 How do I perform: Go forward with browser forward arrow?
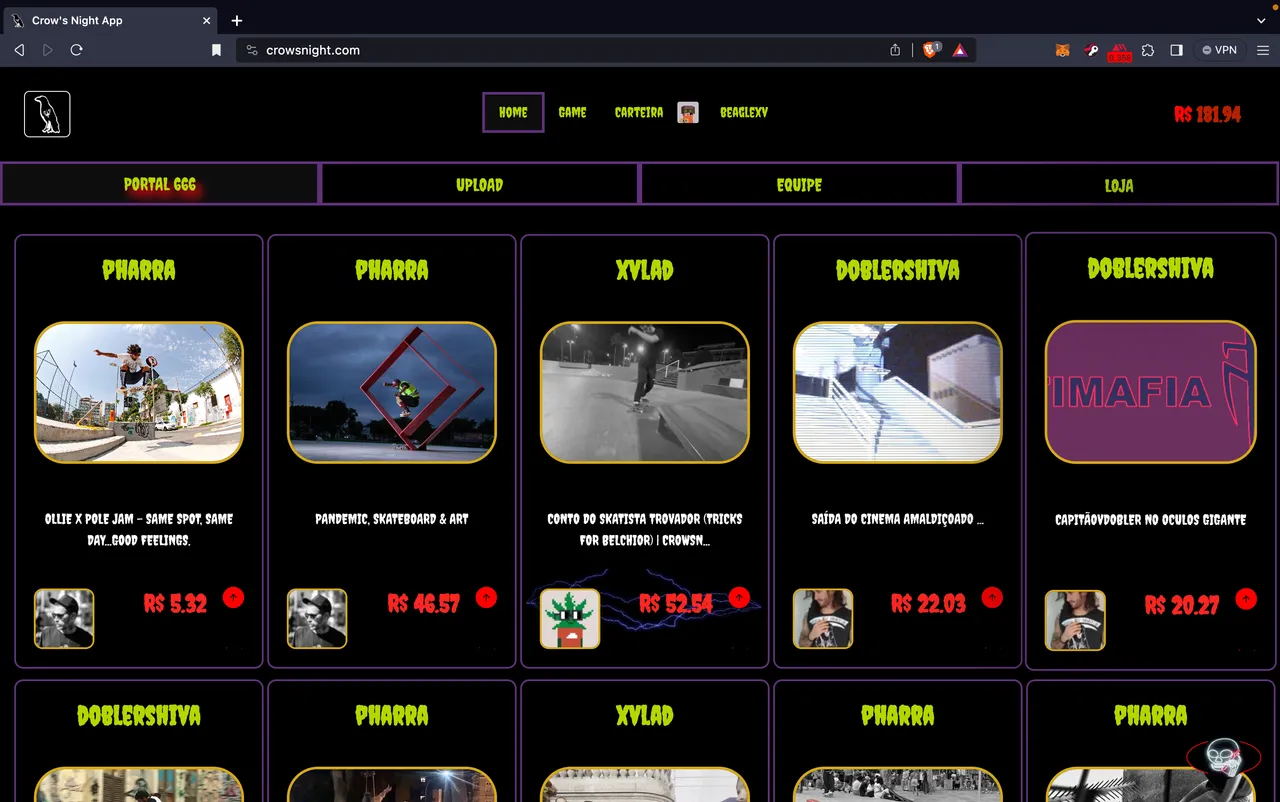coord(47,50)
